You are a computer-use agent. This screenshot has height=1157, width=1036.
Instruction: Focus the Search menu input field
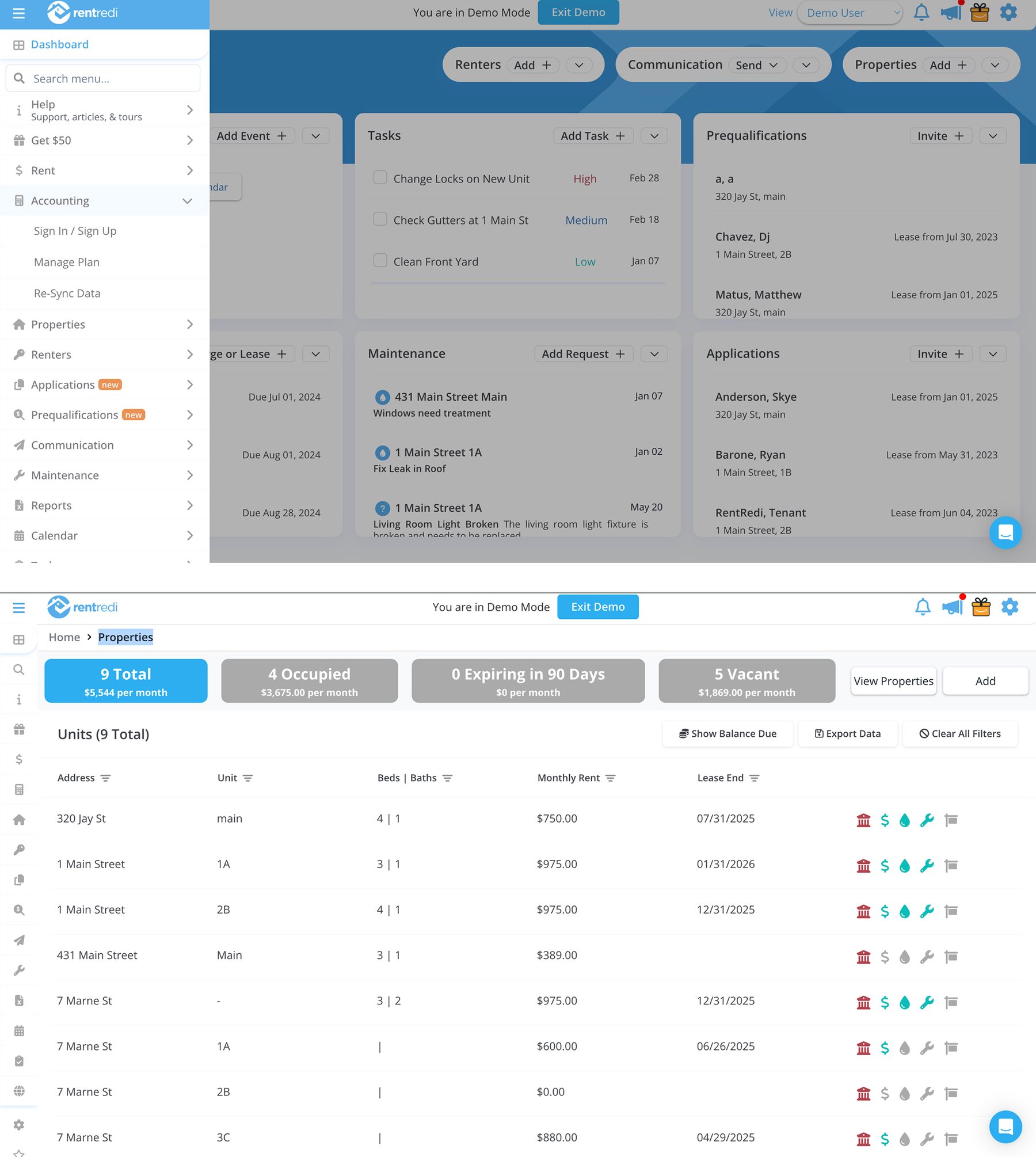click(x=103, y=78)
